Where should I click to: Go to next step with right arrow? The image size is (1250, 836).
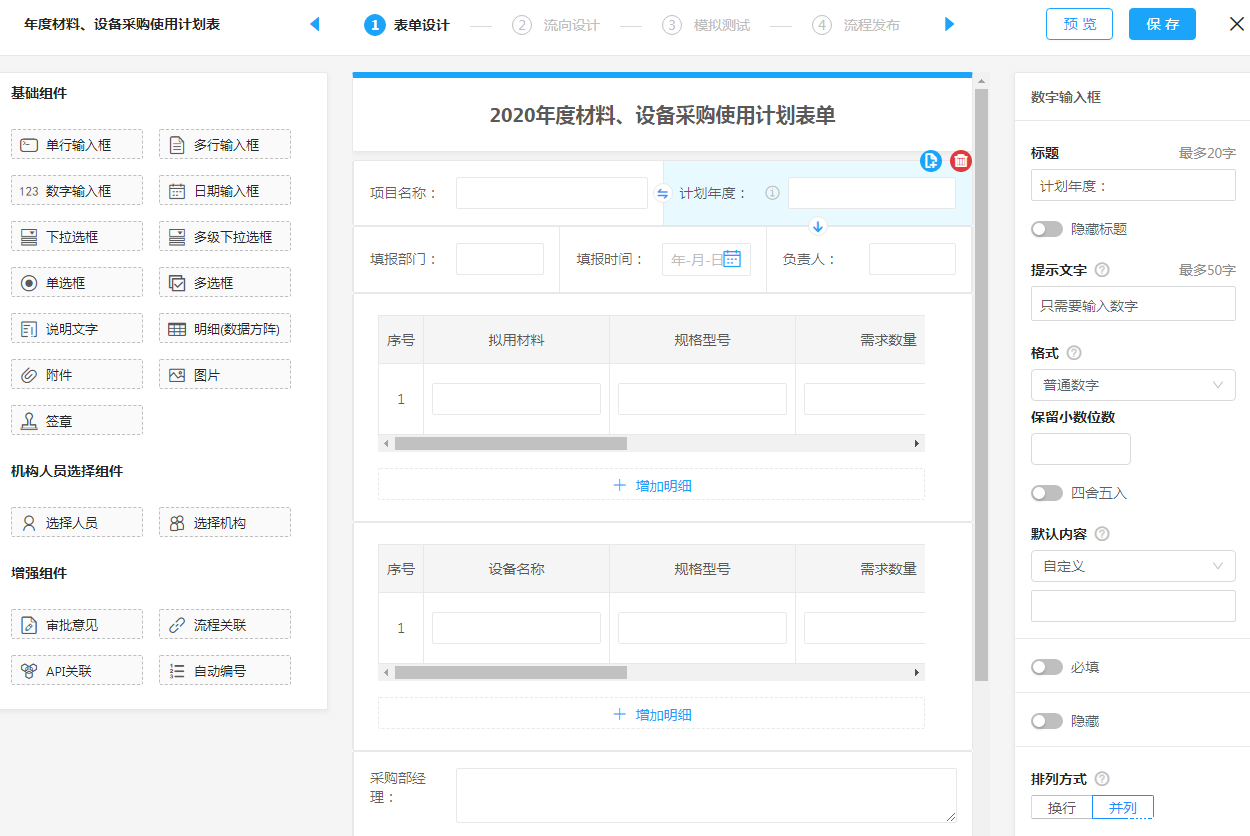pyautogui.click(x=949, y=24)
